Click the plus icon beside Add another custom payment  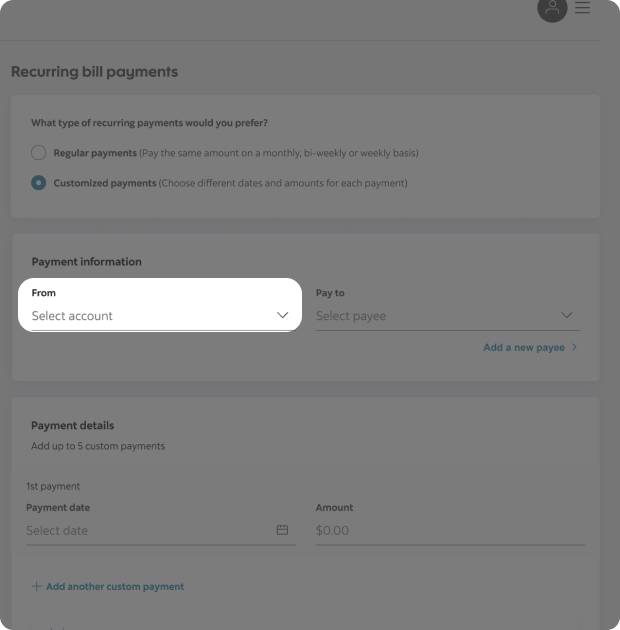click(x=37, y=587)
